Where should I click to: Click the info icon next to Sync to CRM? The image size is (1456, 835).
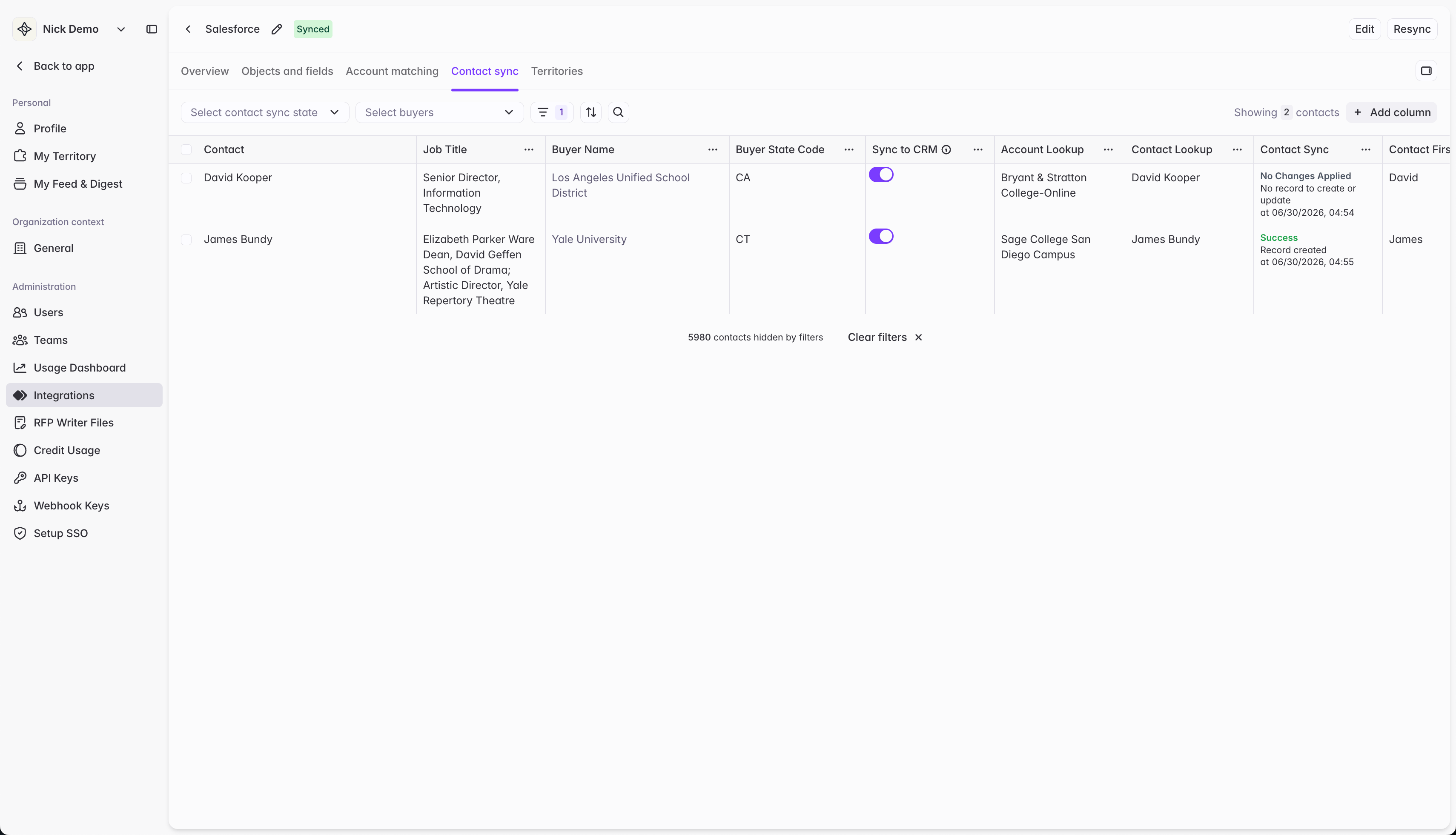click(x=946, y=150)
